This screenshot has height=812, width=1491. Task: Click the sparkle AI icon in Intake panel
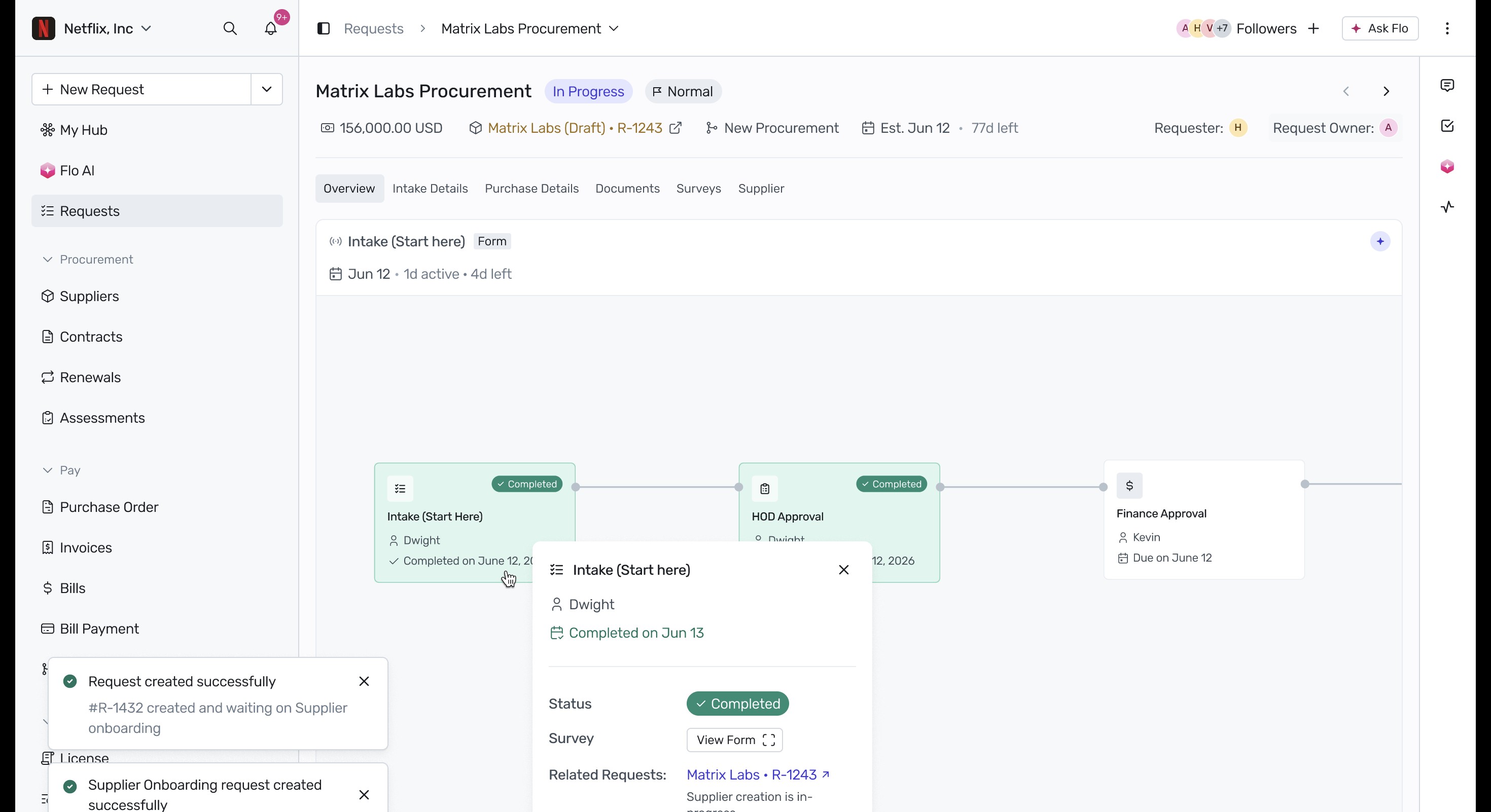pyautogui.click(x=1380, y=241)
